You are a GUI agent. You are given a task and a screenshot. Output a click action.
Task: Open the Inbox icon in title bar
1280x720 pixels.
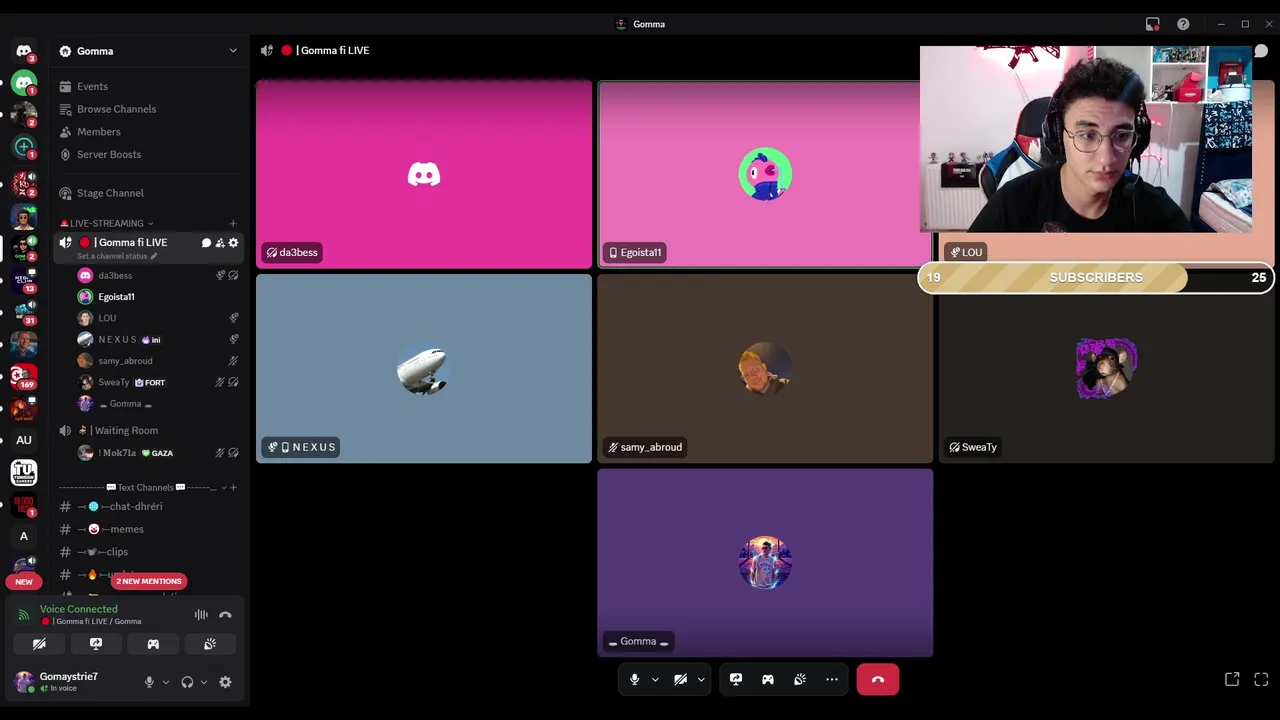pos(1153,24)
